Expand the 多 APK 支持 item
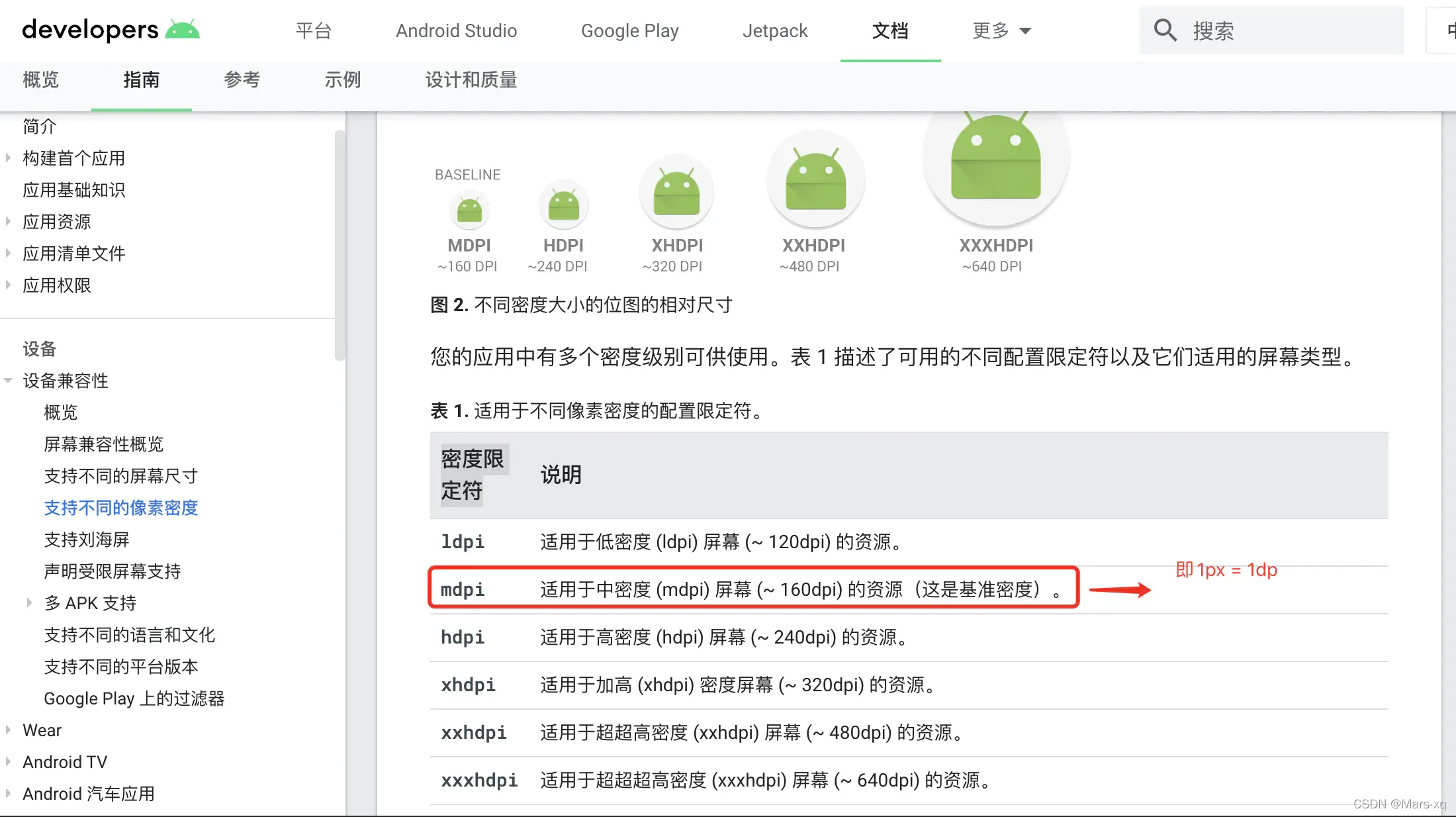 tap(29, 602)
